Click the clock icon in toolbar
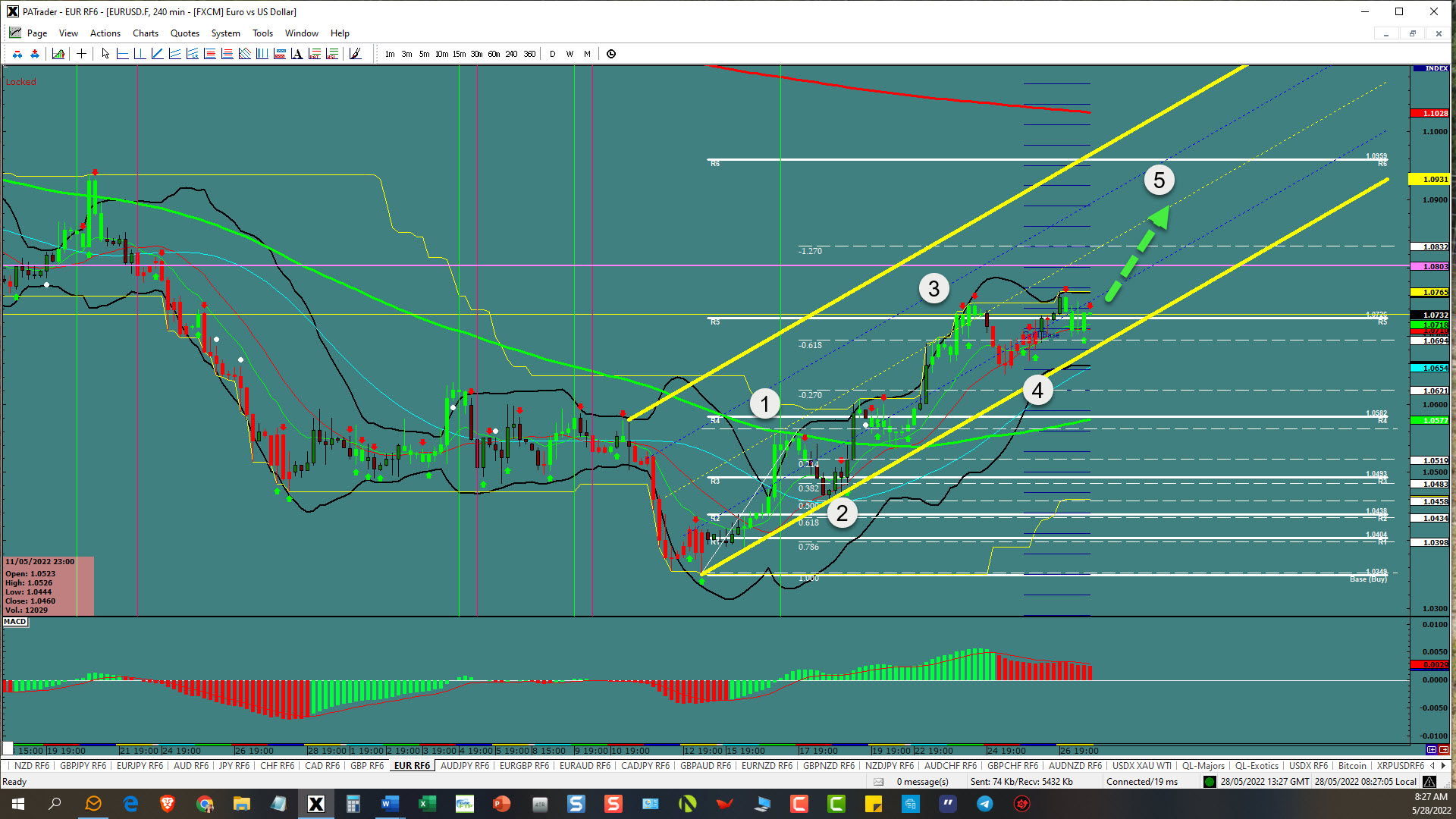This screenshot has height=819, width=1456. tap(611, 54)
